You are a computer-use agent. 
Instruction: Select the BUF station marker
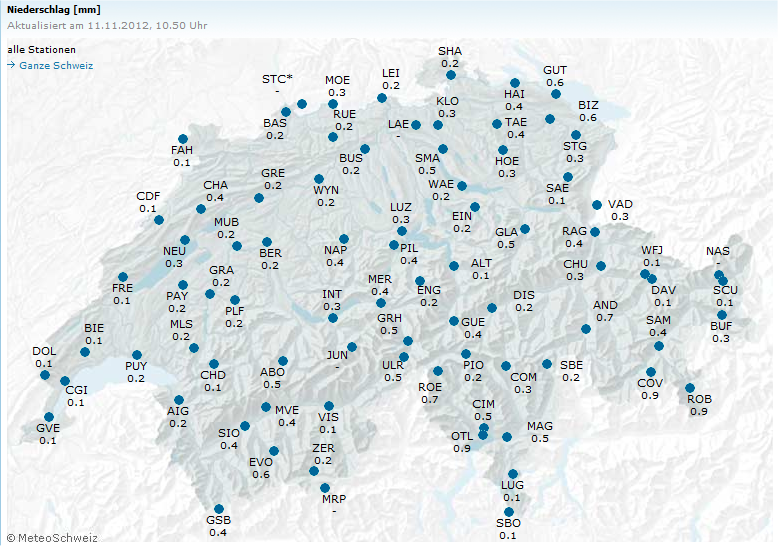pyautogui.click(x=721, y=315)
